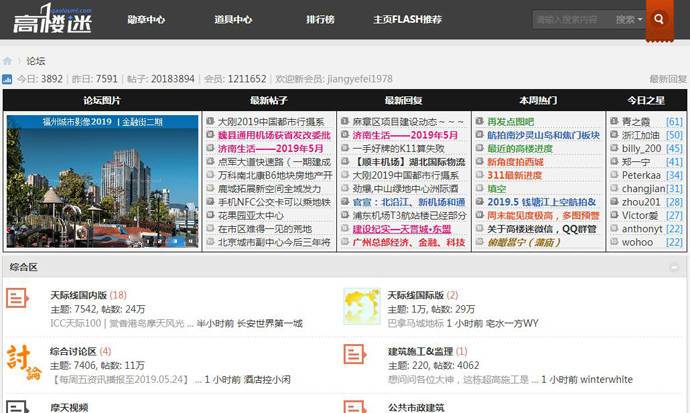Open hot post 再发点图吧
690x413 pixels.
point(510,122)
